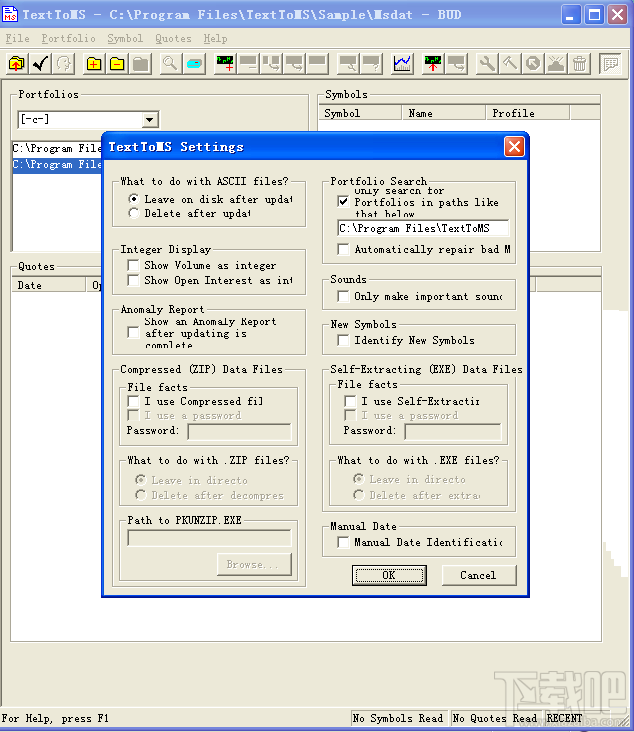Image resolution: width=634 pixels, height=732 pixels.
Task: Uncheck Only search for Portfolios in paths
Action: point(343,202)
